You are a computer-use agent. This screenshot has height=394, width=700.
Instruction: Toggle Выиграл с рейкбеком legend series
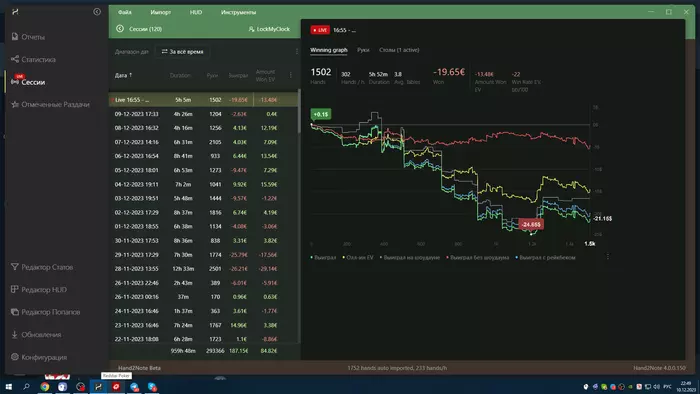coord(545,257)
